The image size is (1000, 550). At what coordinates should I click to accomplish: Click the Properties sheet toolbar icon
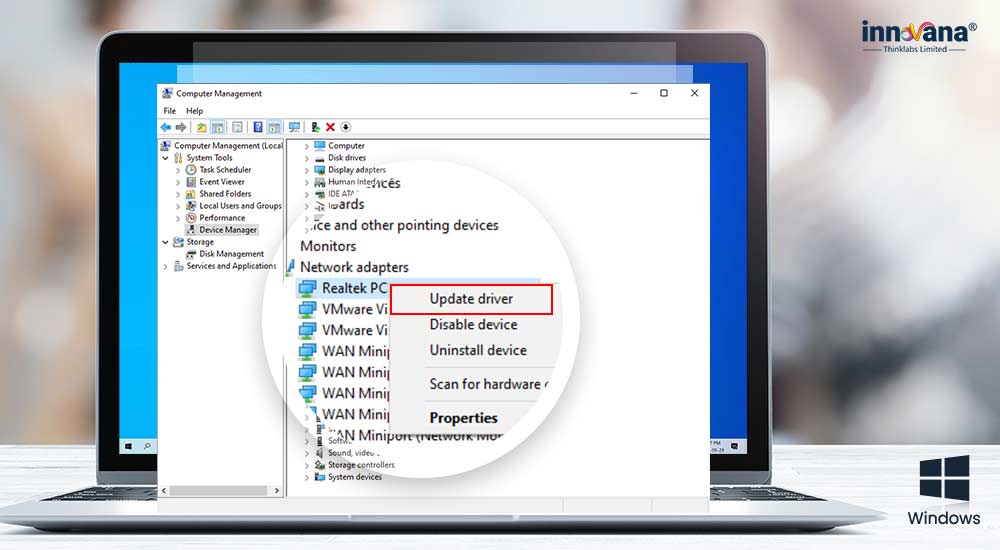tap(237, 128)
